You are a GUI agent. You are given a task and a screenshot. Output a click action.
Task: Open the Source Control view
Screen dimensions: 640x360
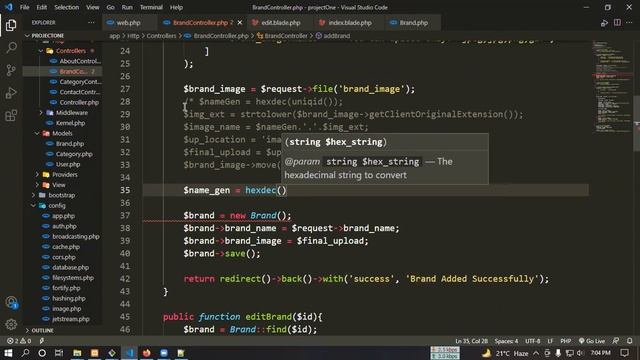(x=11, y=70)
